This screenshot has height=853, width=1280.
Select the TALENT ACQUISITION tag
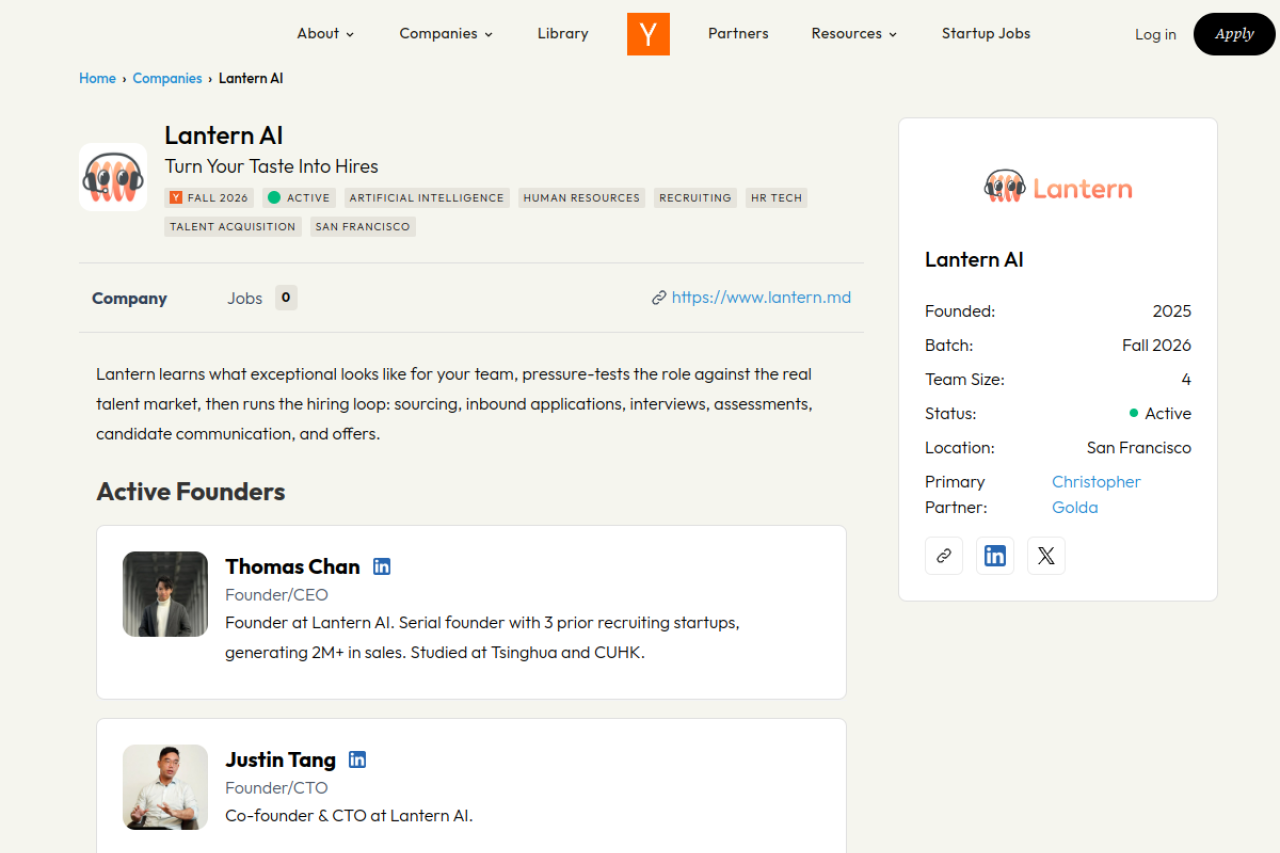coord(233,227)
